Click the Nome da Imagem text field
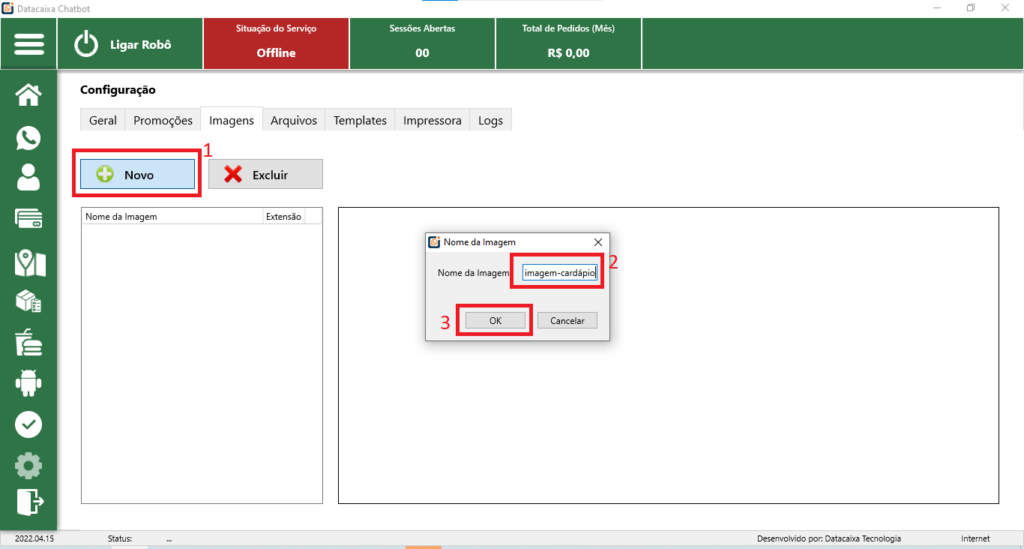The width and height of the screenshot is (1024, 549). (x=559, y=272)
